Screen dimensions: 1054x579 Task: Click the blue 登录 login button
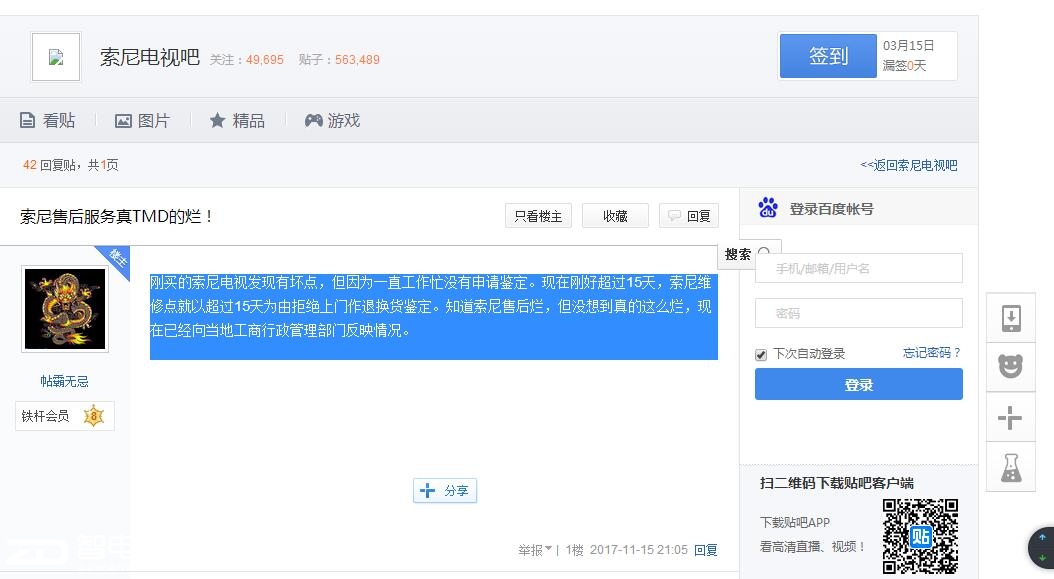pyautogui.click(x=858, y=384)
